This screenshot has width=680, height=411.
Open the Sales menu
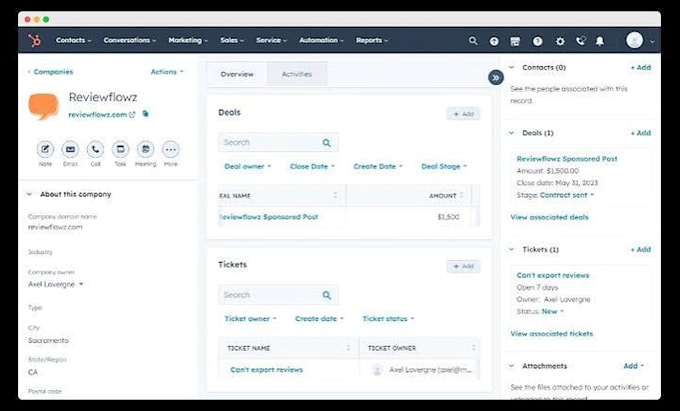232,40
